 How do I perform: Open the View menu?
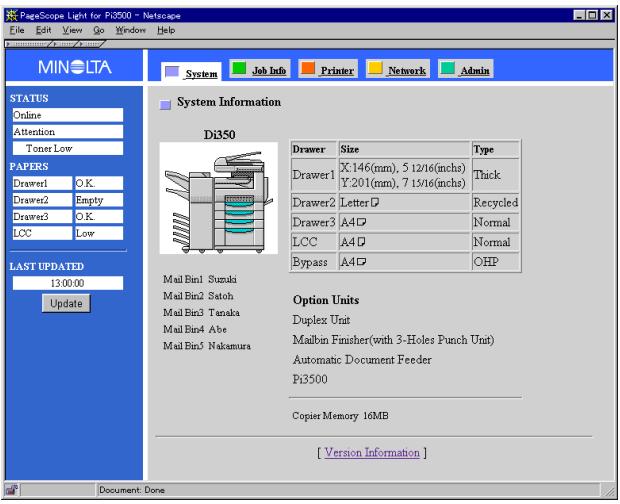coord(72,30)
